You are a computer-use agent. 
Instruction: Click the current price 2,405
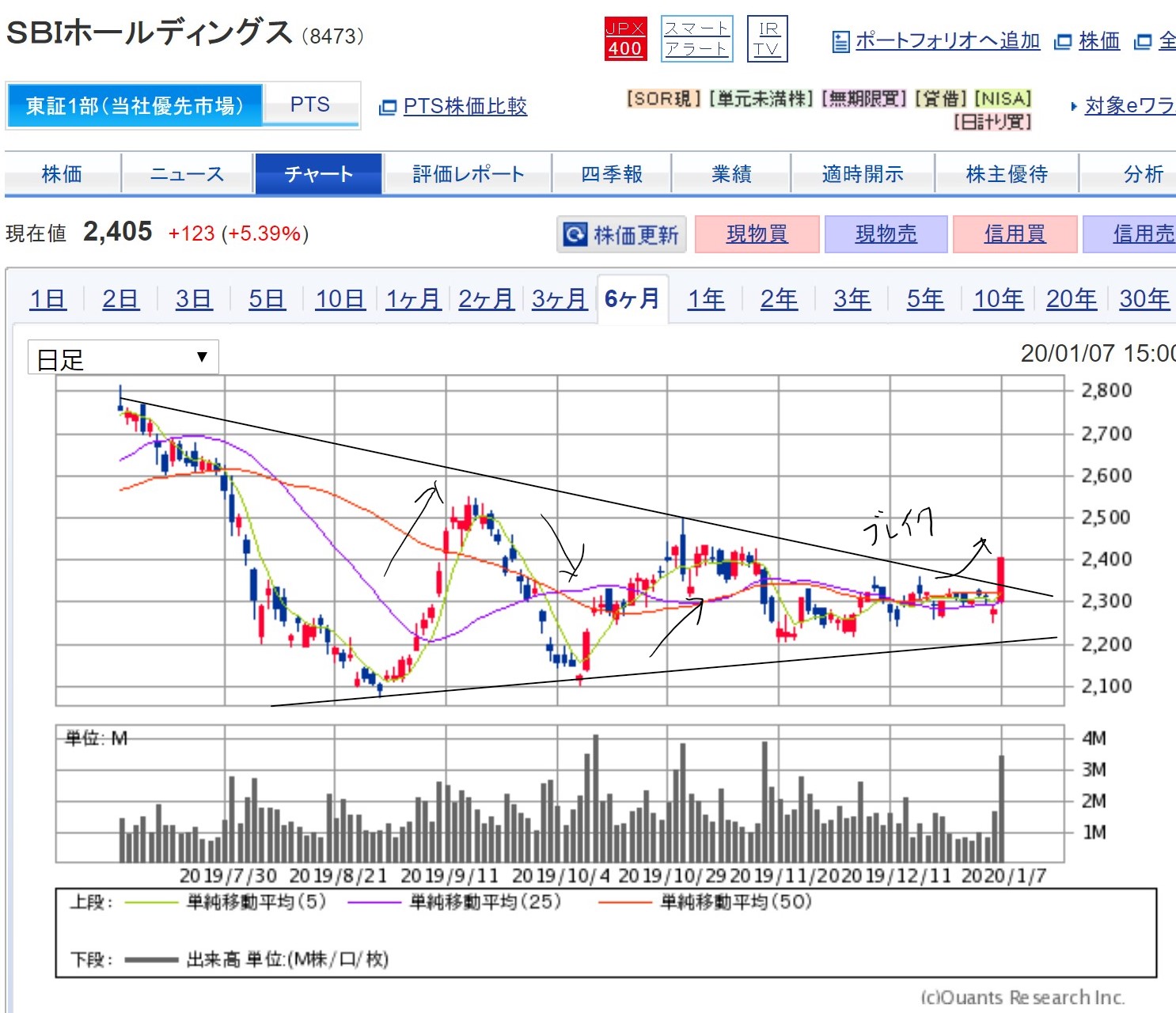(x=118, y=232)
